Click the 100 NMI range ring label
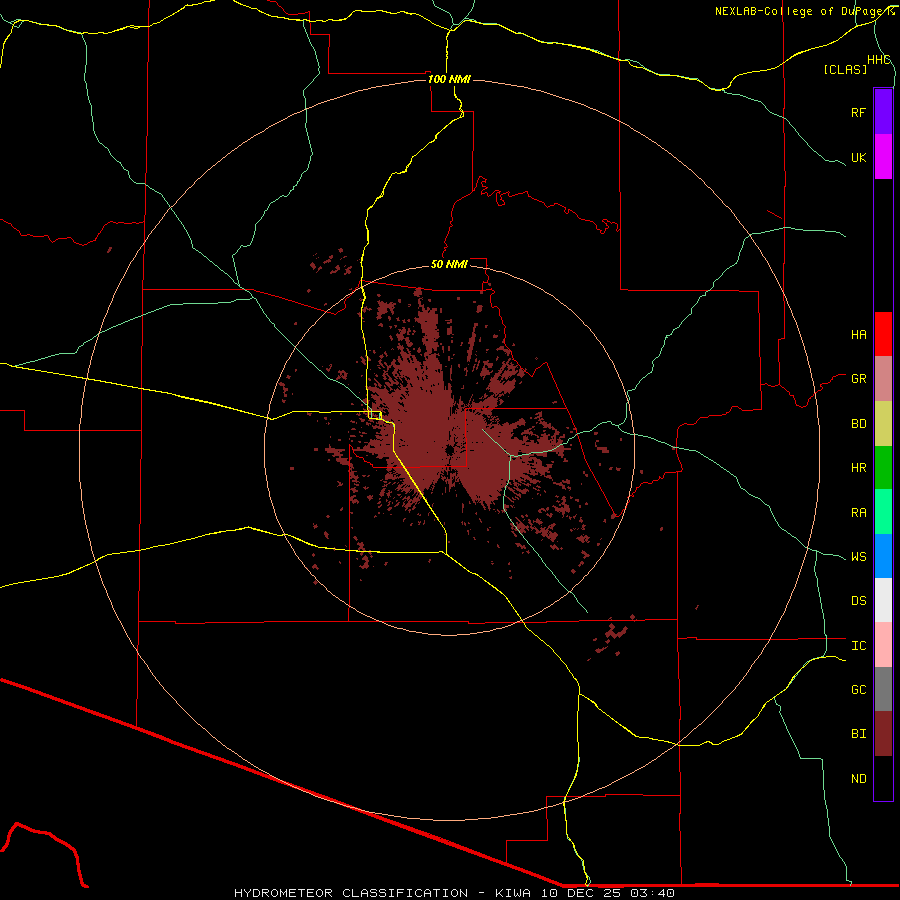 (449, 79)
